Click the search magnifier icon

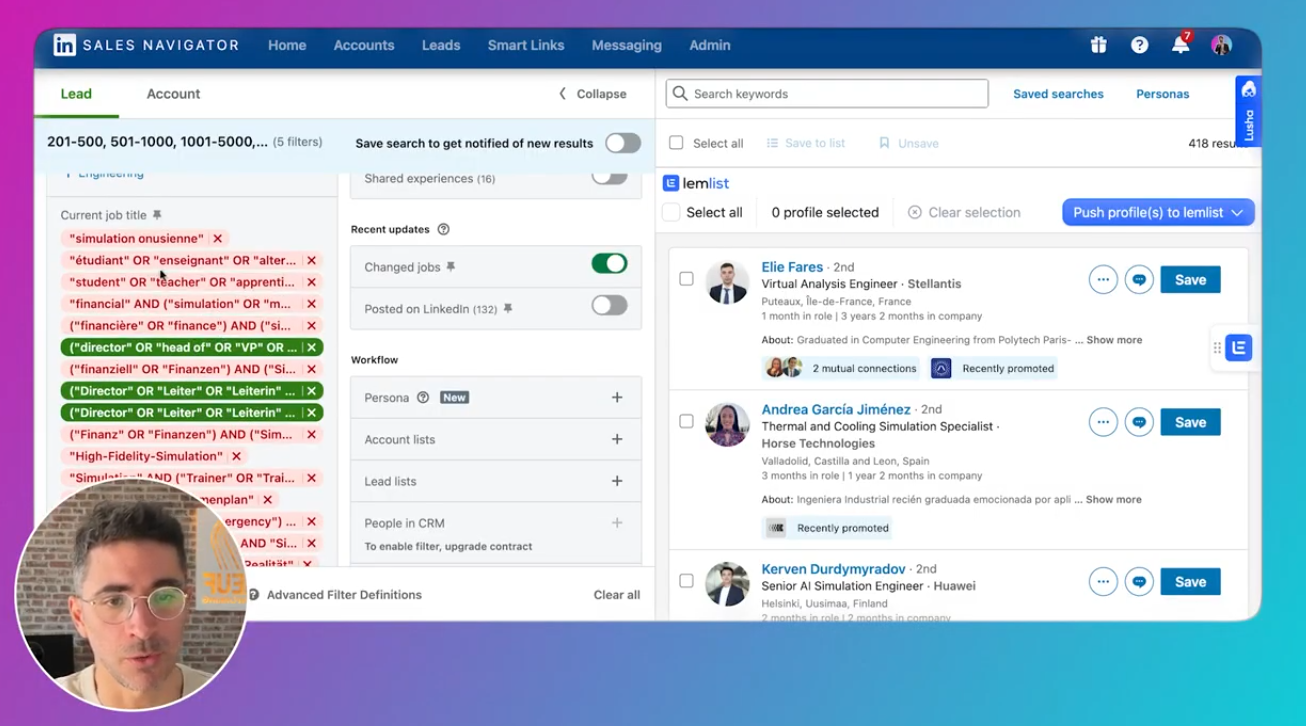681,94
